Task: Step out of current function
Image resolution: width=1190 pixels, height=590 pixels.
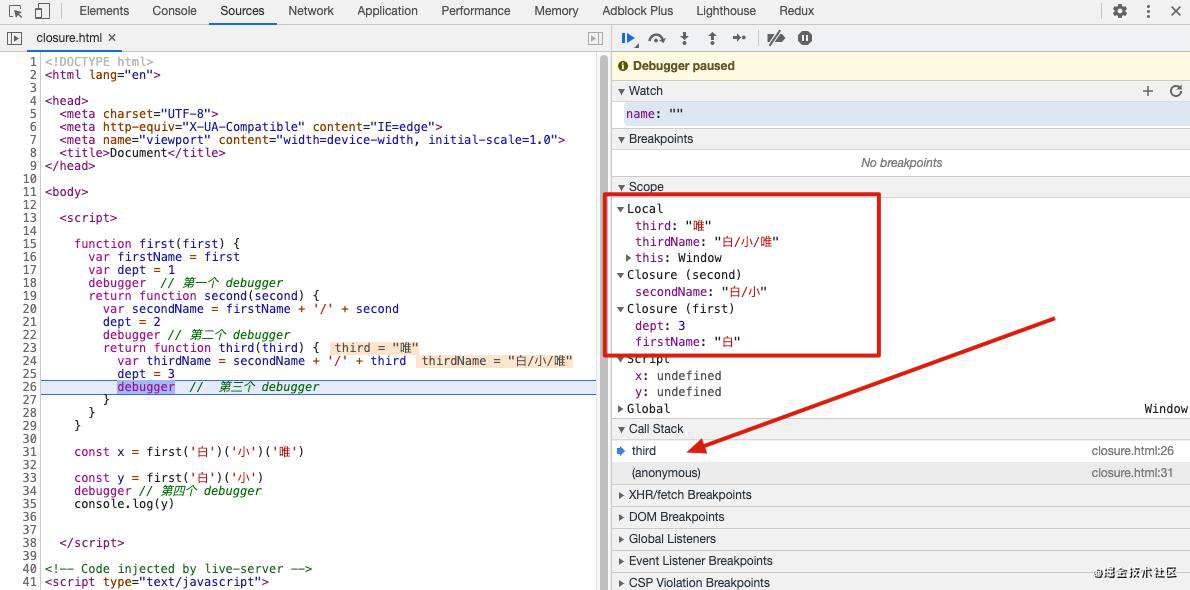Action: [712, 38]
